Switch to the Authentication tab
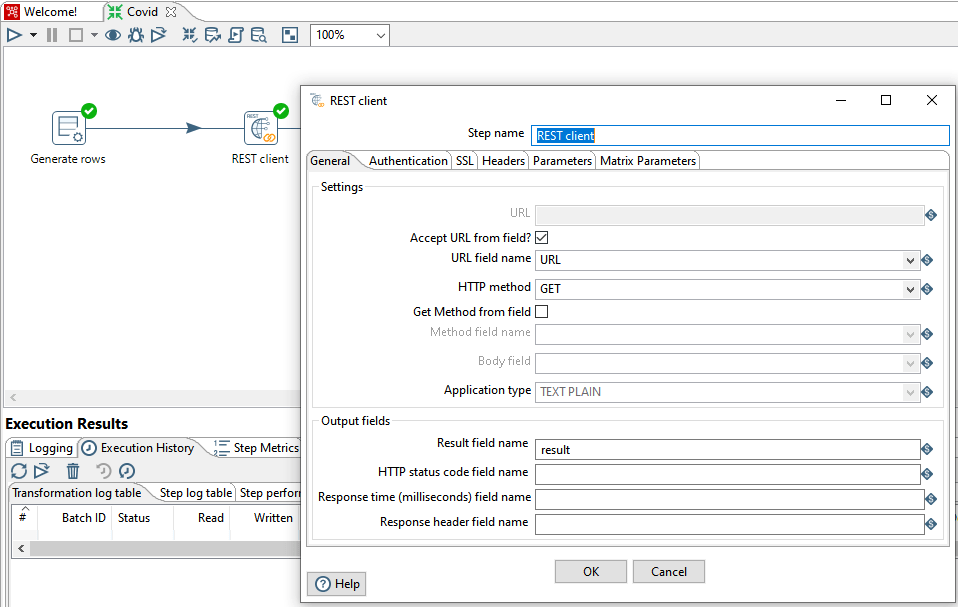958x607 pixels. 408,161
